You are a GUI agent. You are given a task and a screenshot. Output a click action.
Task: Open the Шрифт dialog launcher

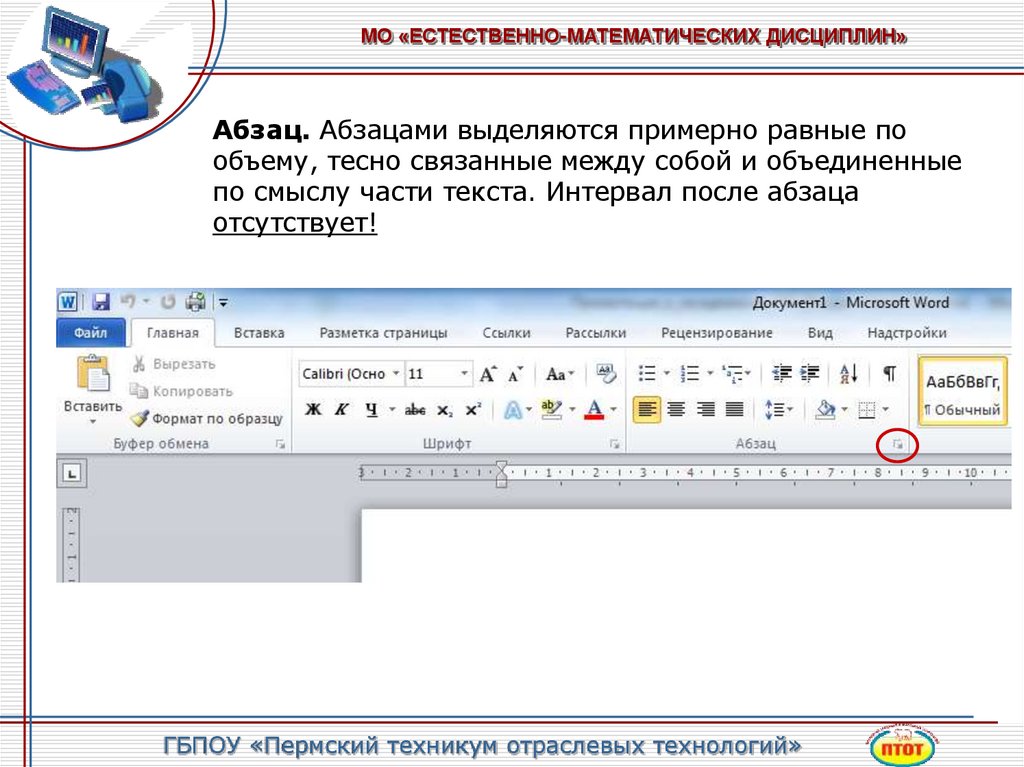click(615, 444)
